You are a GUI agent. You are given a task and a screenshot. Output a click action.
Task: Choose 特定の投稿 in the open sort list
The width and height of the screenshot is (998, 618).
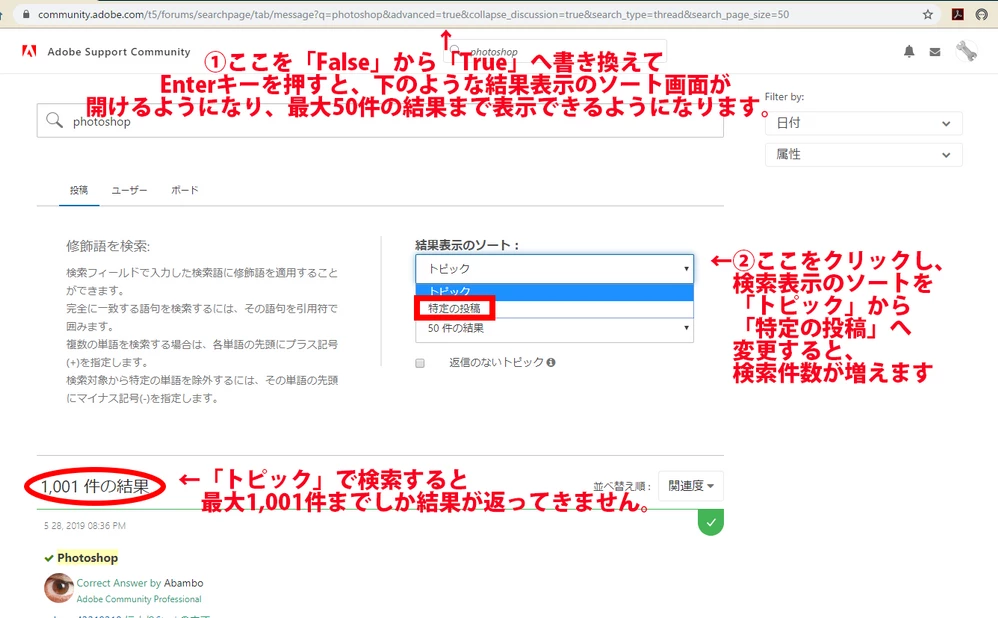point(554,309)
